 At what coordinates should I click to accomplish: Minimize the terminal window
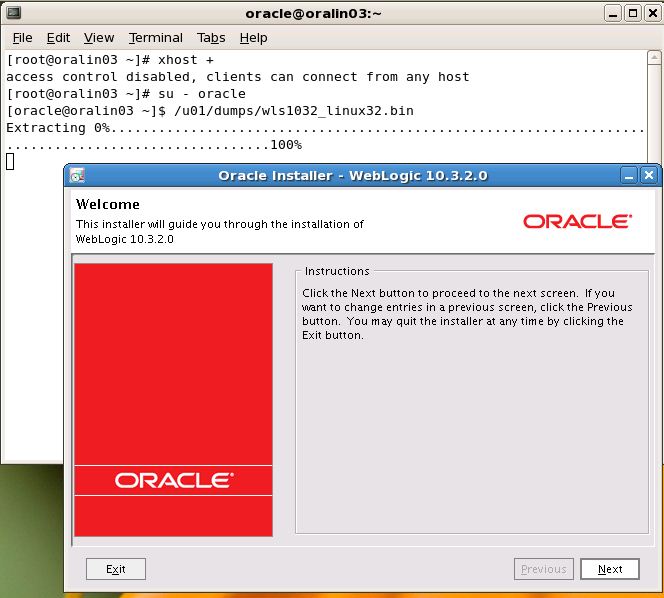[x=612, y=14]
